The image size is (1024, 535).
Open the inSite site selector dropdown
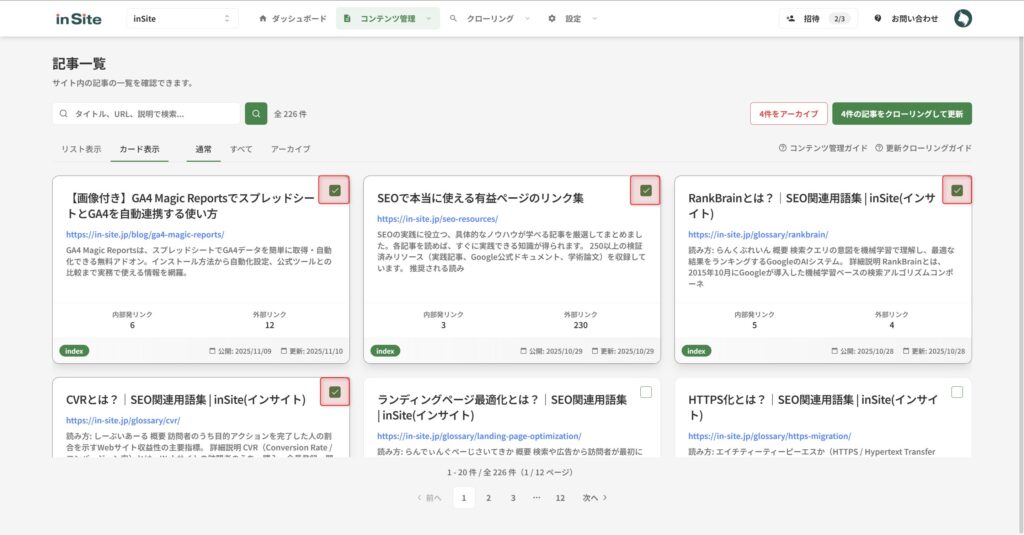point(182,18)
